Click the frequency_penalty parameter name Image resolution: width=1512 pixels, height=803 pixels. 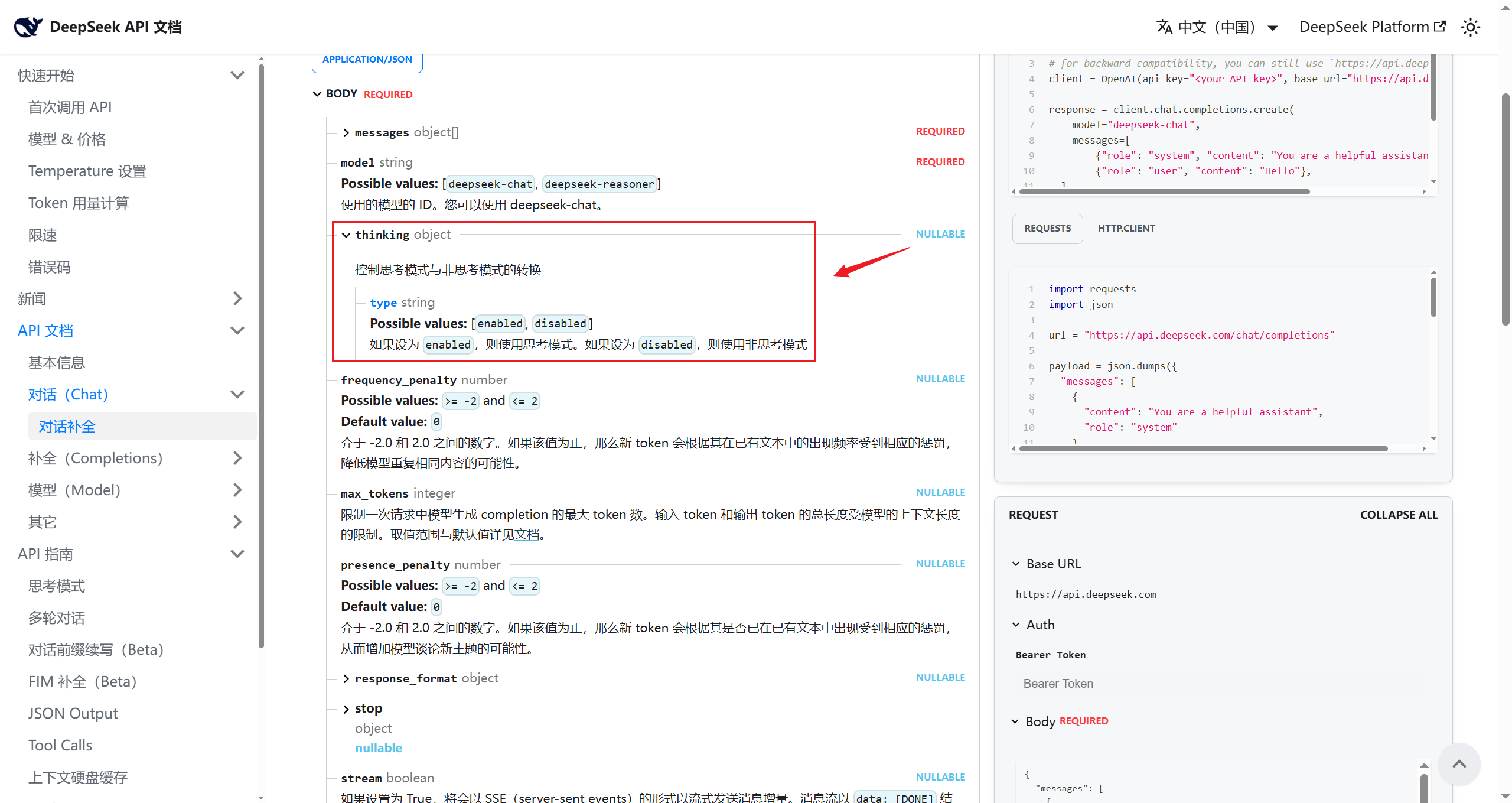(x=399, y=380)
